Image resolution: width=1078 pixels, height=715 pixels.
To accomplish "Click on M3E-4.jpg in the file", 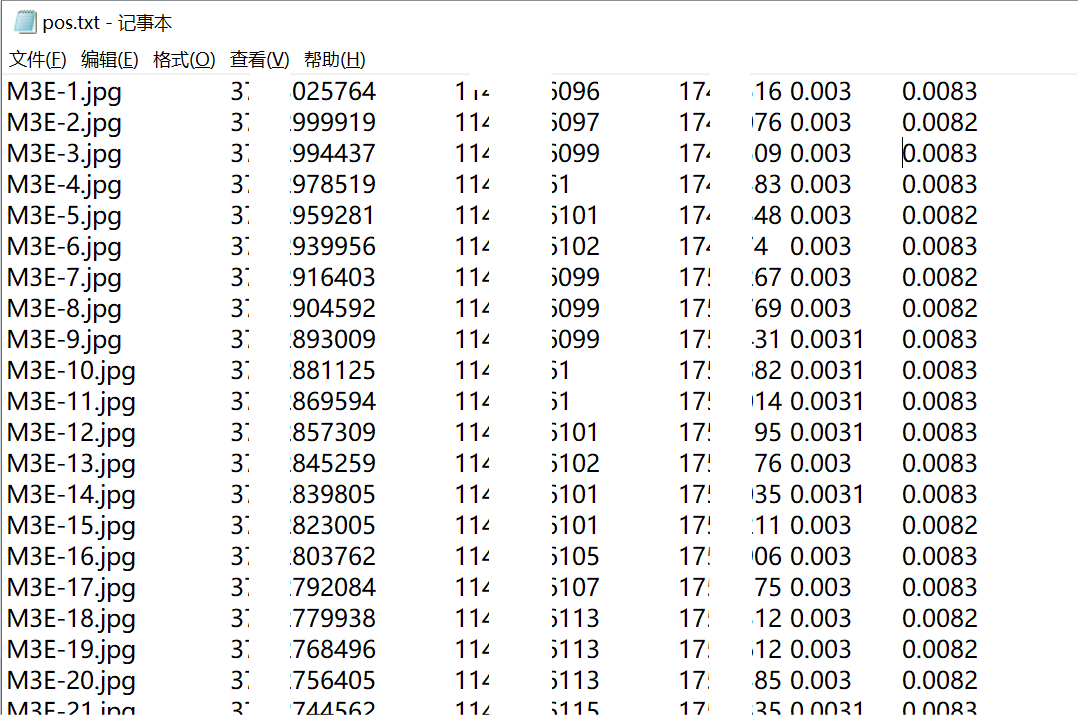I will (x=64, y=185).
